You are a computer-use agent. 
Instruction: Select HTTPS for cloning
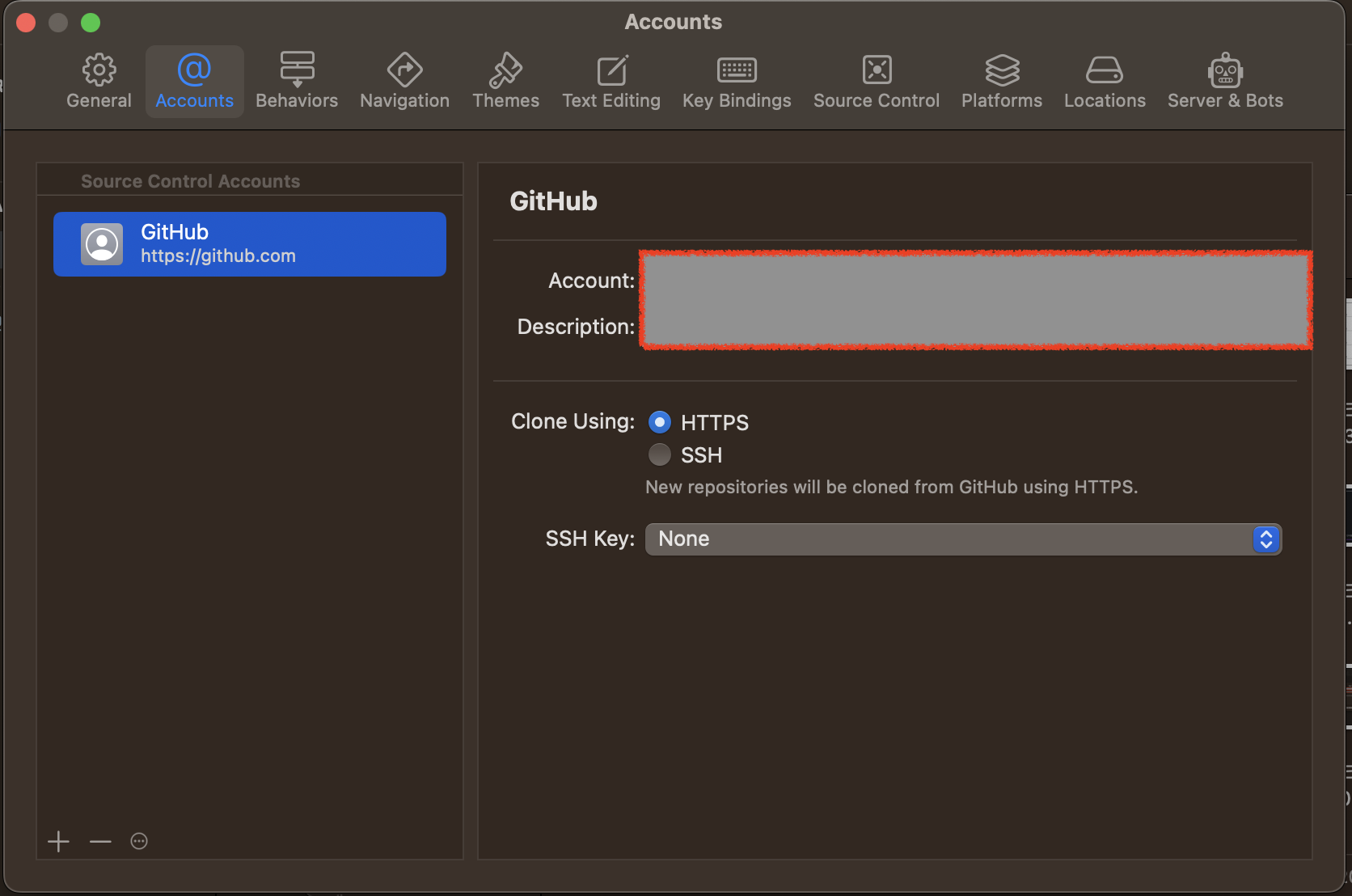point(660,422)
